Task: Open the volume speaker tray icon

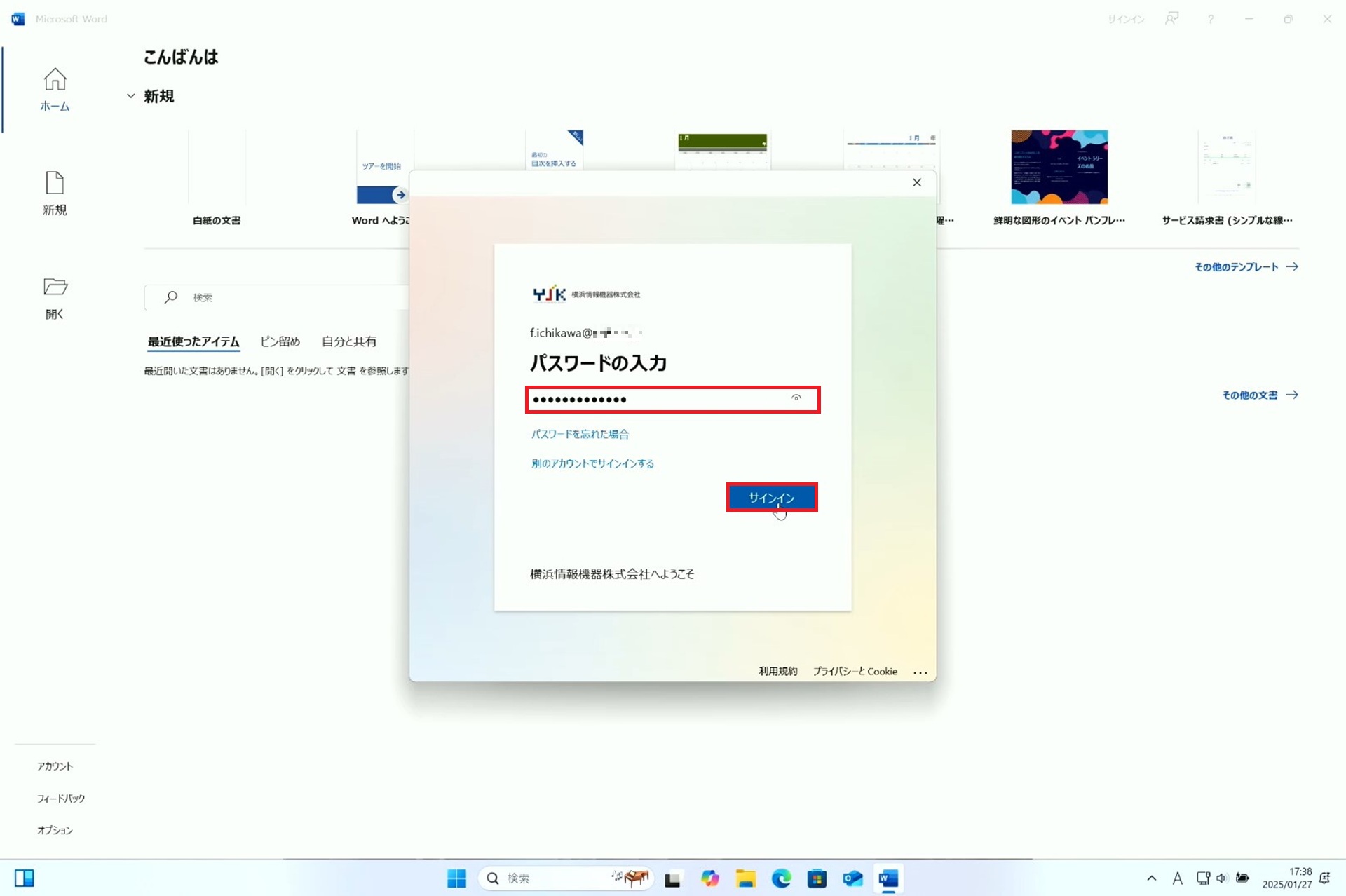Action: pos(1222,878)
